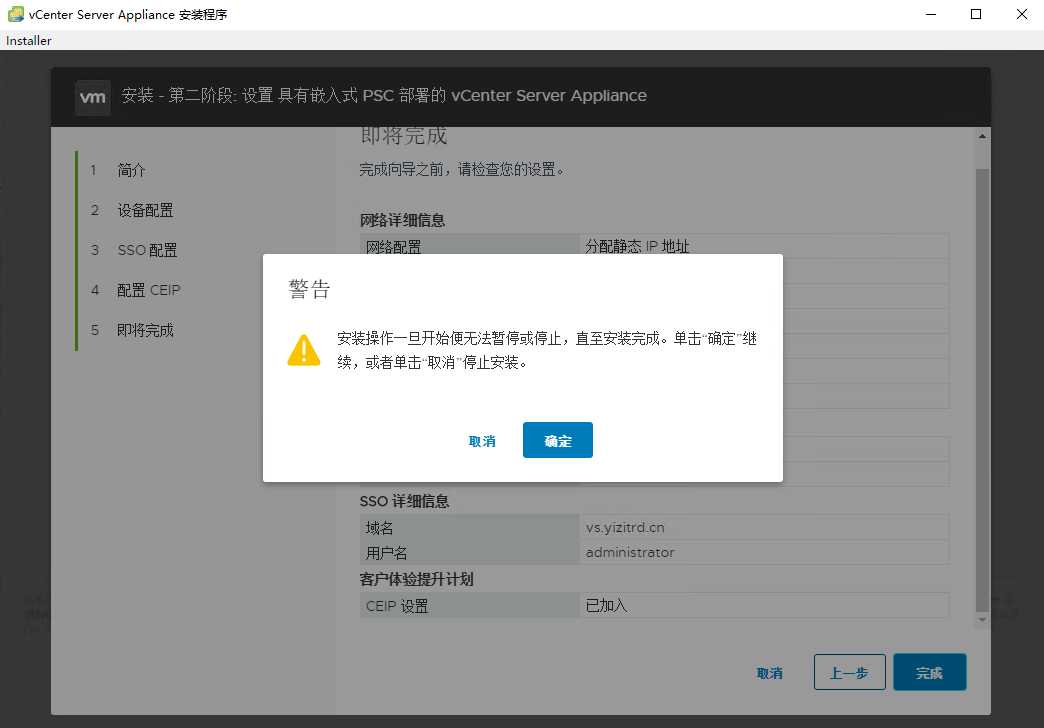
Task: Click the vCenter installer icon in title bar
Action: pos(14,14)
